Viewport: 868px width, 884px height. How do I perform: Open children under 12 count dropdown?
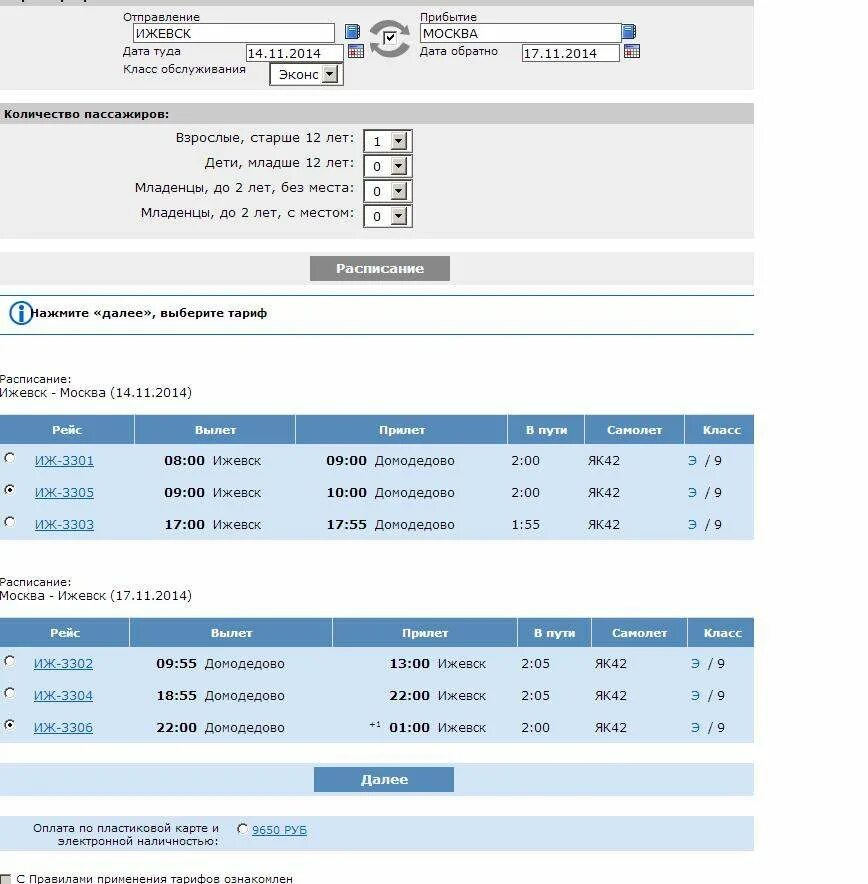(388, 166)
